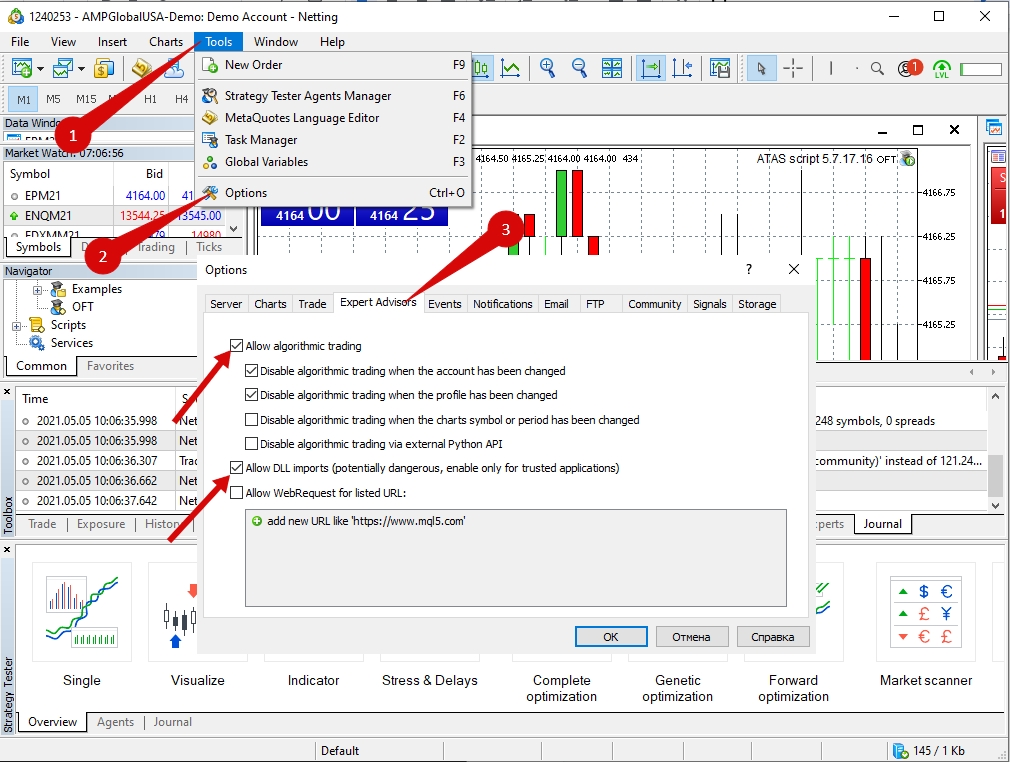The height and width of the screenshot is (762, 1010).
Task: Select the crosshair cursor tool
Action: click(x=793, y=68)
